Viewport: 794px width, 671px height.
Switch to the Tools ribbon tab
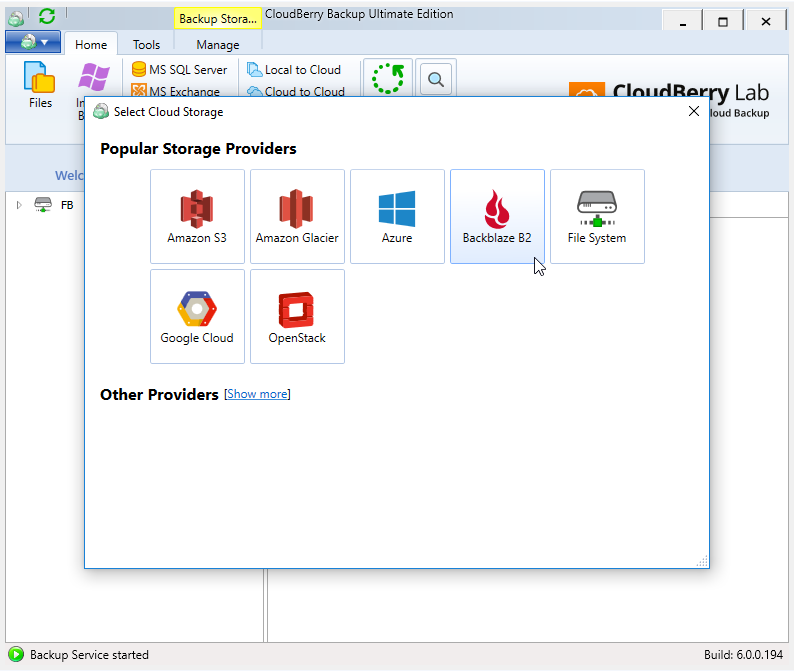(x=146, y=45)
